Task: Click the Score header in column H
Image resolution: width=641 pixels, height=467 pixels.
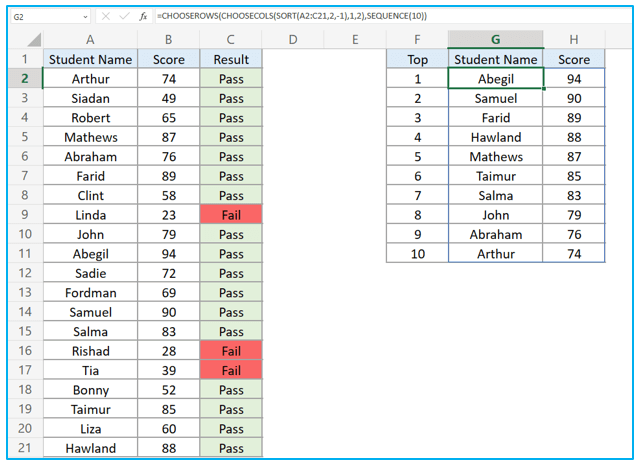Action: click(x=574, y=59)
